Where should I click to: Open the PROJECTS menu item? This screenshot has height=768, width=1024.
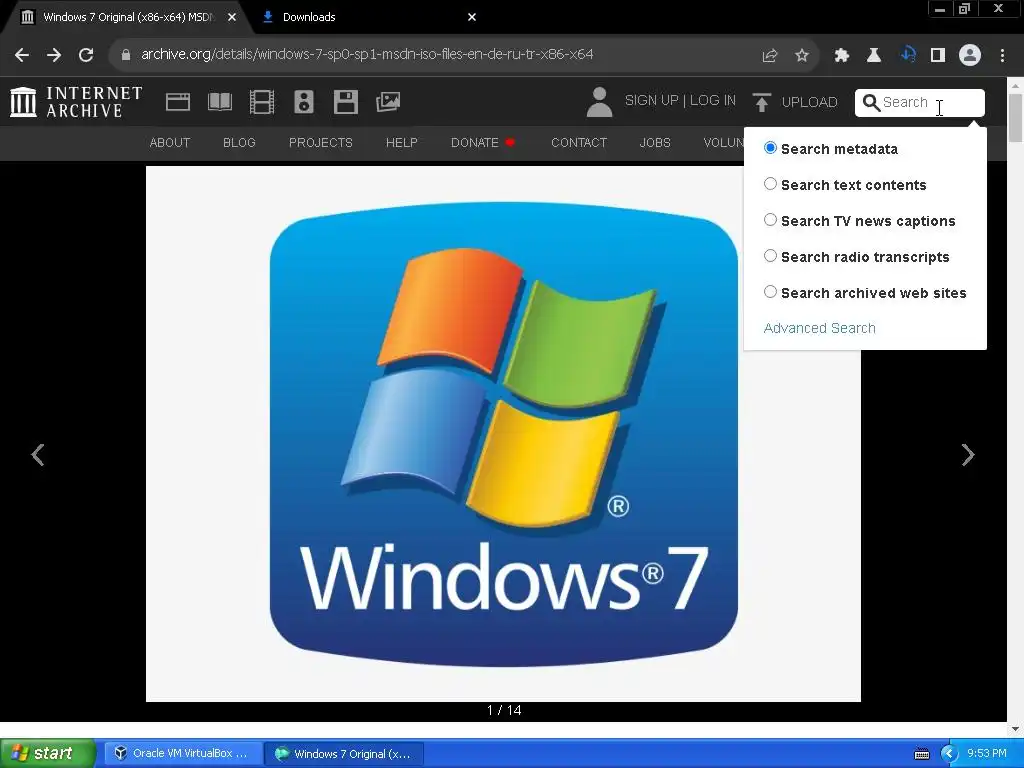(321, 142)
